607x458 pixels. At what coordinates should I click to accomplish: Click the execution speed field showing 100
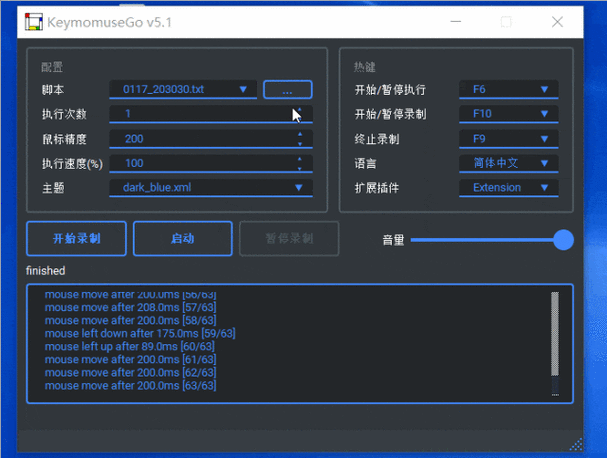[x=211, y=163]
